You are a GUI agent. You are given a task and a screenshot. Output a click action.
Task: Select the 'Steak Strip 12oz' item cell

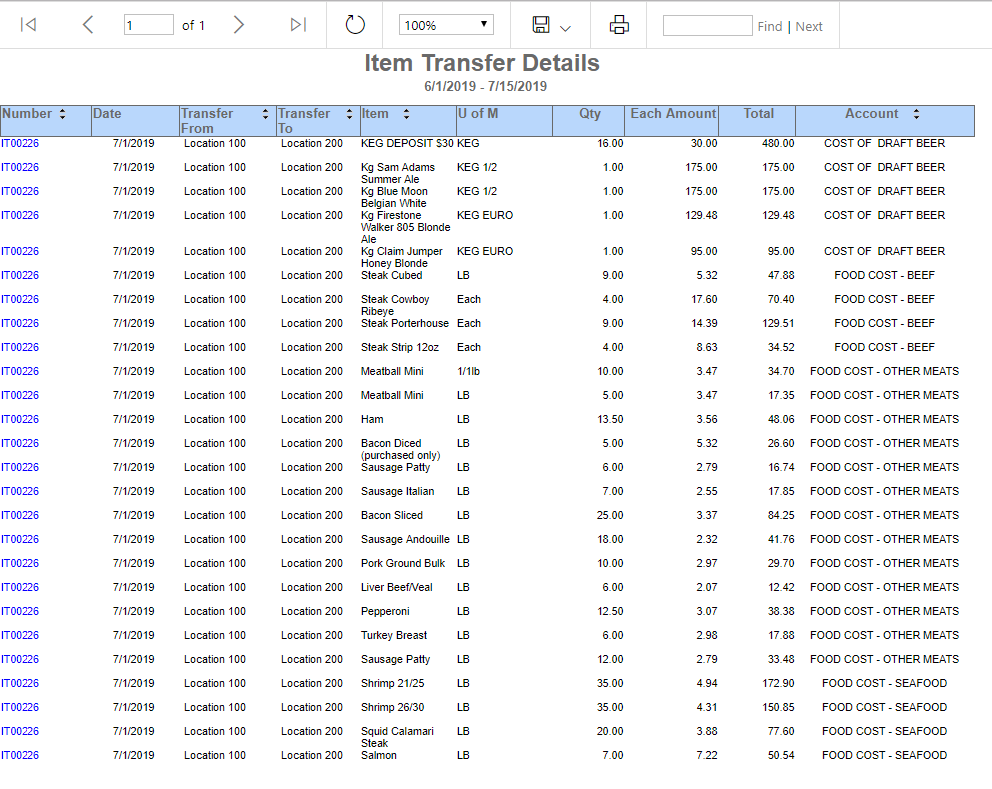[x=400, y=347]
